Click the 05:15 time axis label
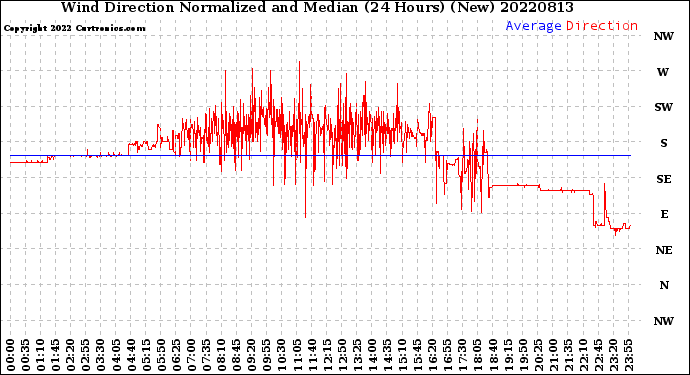This screenshot has width=690, height=375. coord(146,355)
